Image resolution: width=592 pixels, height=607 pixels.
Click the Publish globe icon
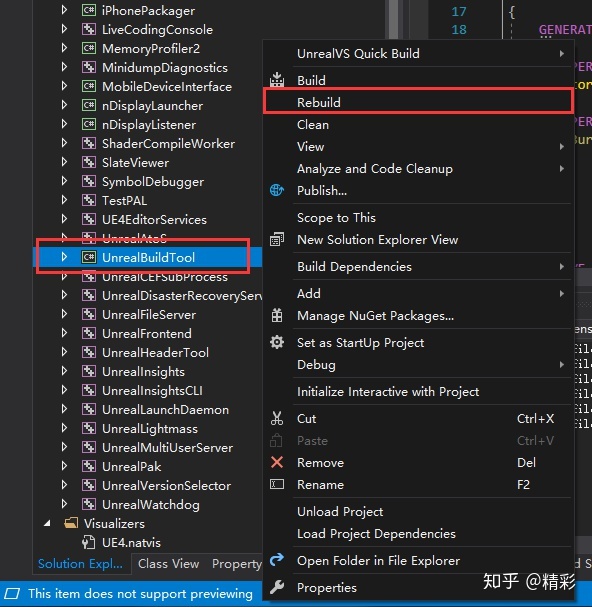[277, 190]
